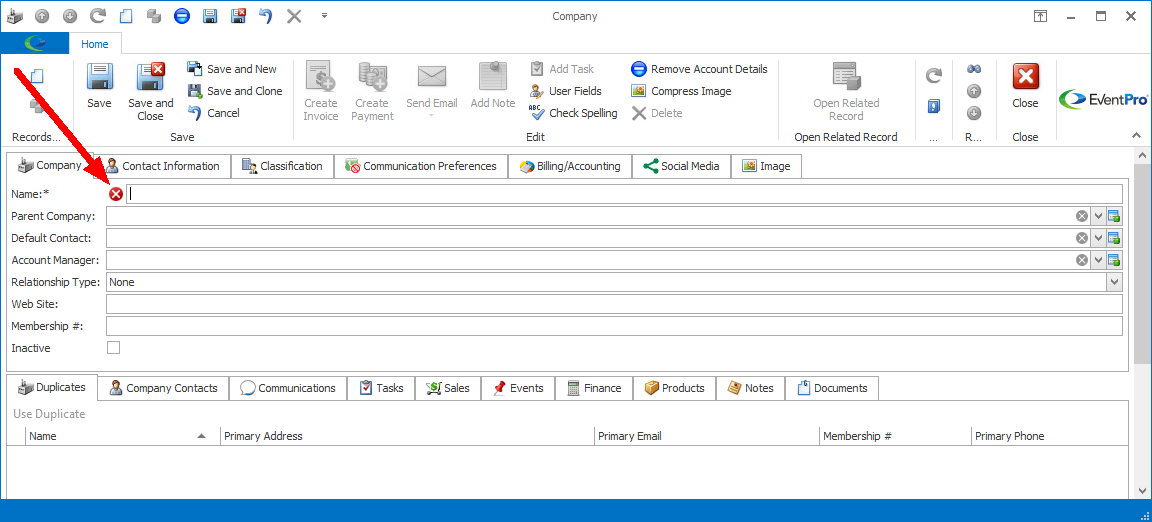Click the new record page icon in Records group

pos(37,76)
